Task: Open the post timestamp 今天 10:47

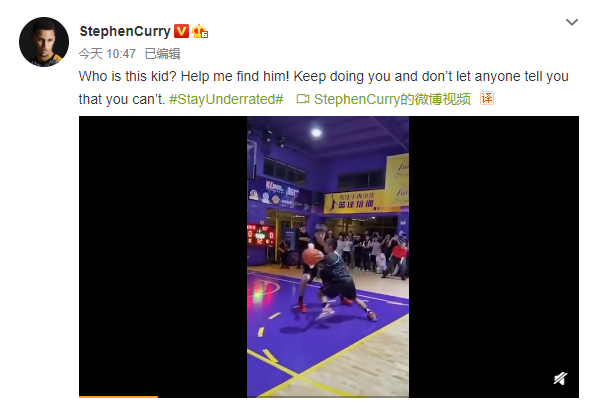Action: pyautogui.click(x=107, y=54)
